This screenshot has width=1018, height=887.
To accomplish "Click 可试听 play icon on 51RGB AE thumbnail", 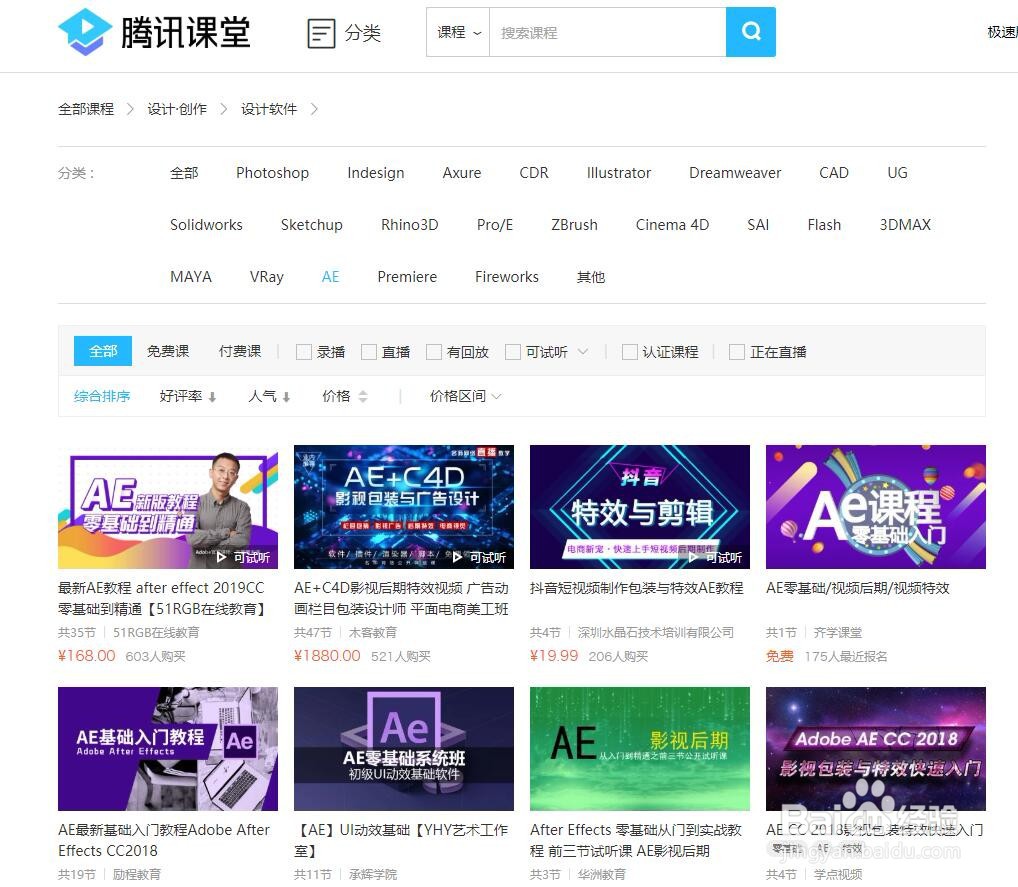I will click(x=221, y=557).
